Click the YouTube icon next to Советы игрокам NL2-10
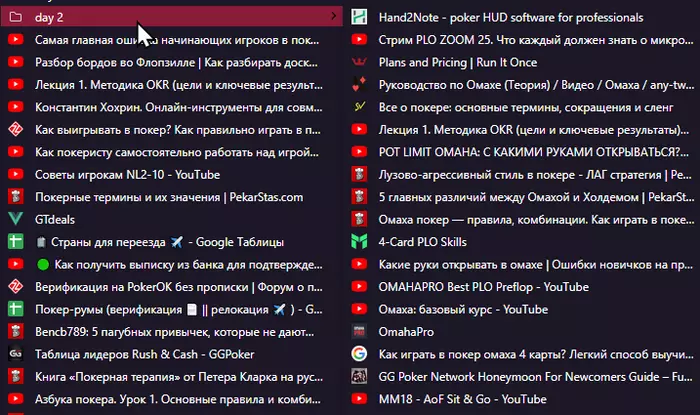 [x=16, y=174]
